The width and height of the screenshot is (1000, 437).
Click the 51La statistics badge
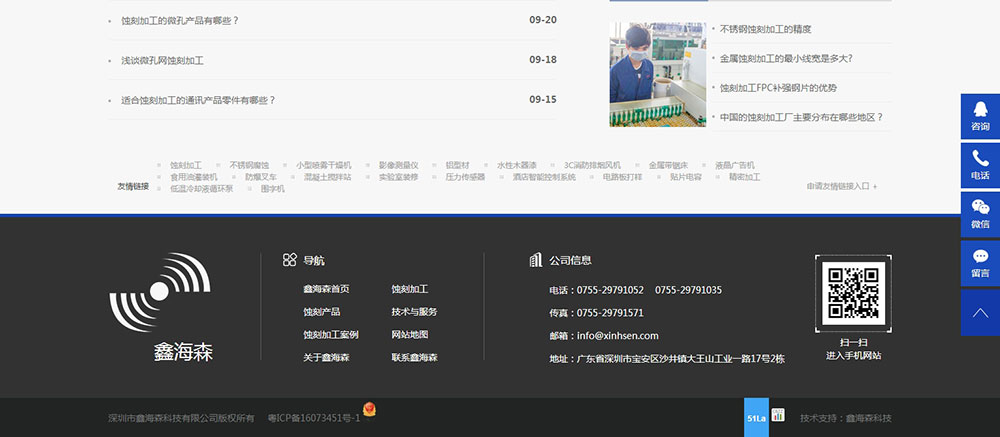click(x=756, y=417)
